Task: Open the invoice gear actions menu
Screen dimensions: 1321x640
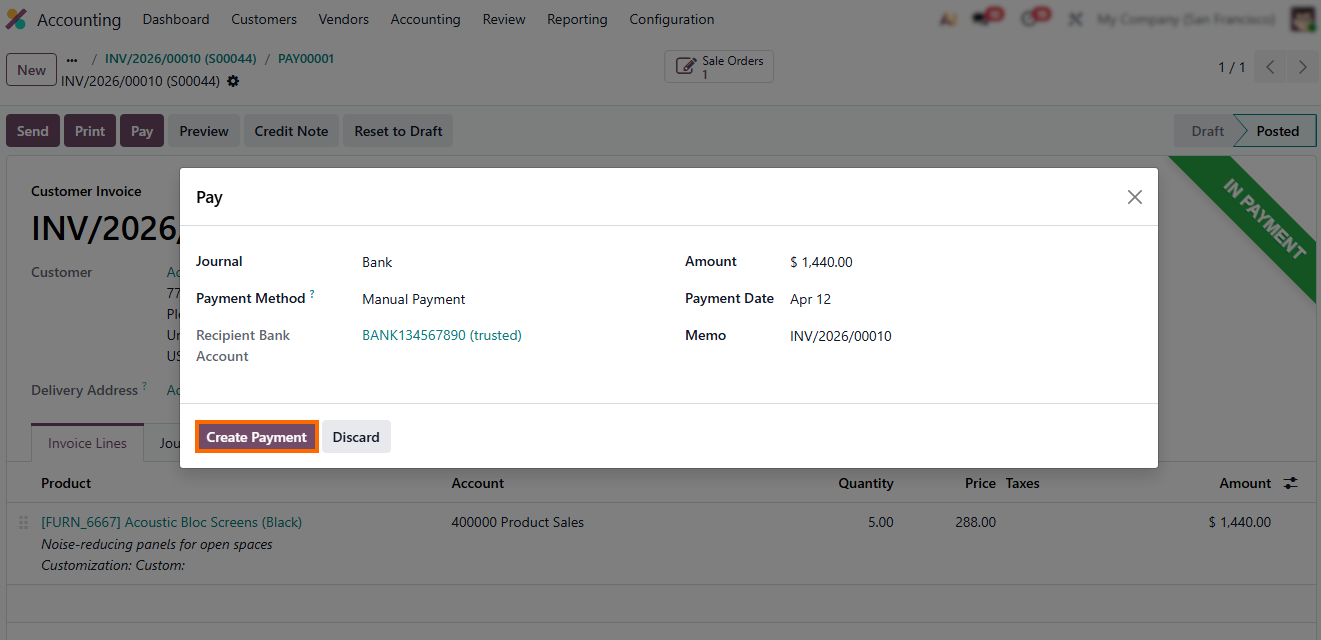Action: pos(233,81)
